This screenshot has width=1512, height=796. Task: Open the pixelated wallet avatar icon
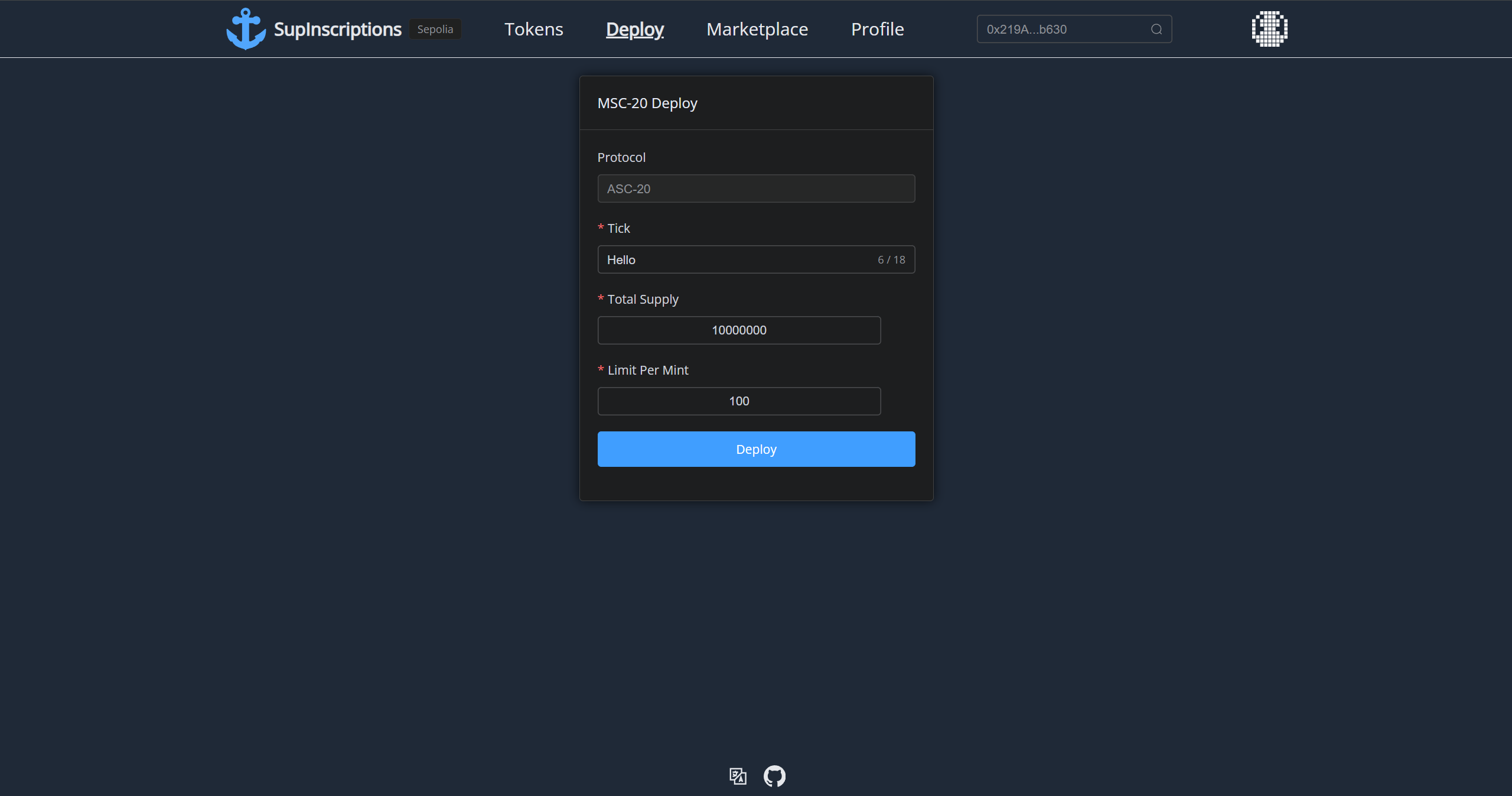tap(1269, 29)
